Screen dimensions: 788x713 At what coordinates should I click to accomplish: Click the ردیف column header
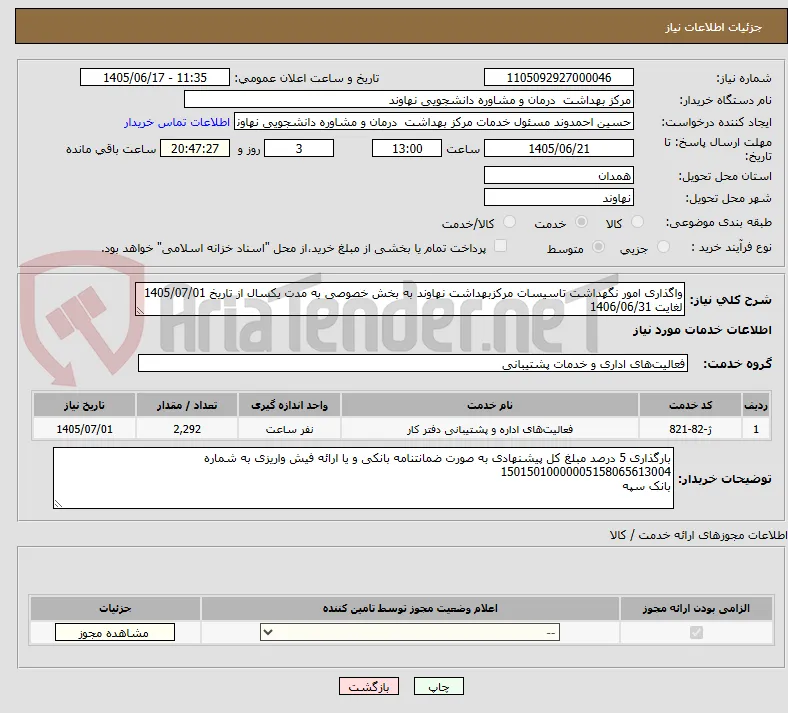(x=756, y=405)
